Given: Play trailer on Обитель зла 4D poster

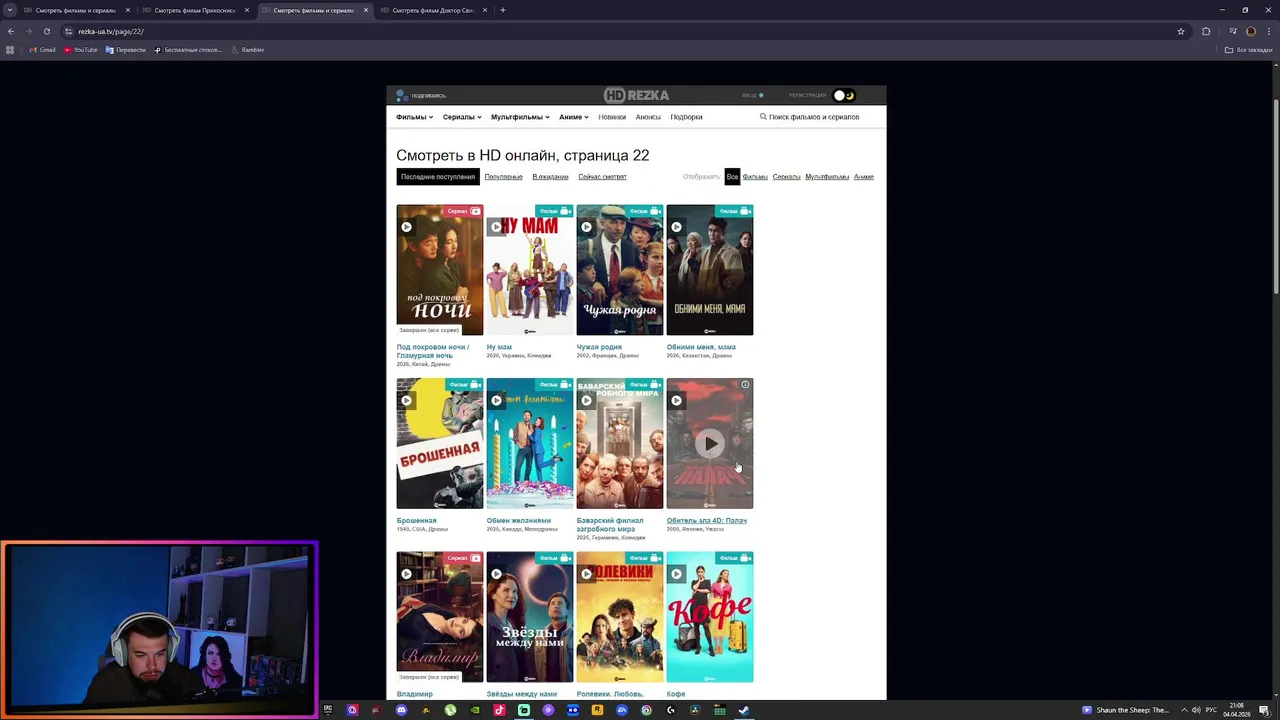Looking at the screenshot, I should pyautogui.click(x=710, y=443).
